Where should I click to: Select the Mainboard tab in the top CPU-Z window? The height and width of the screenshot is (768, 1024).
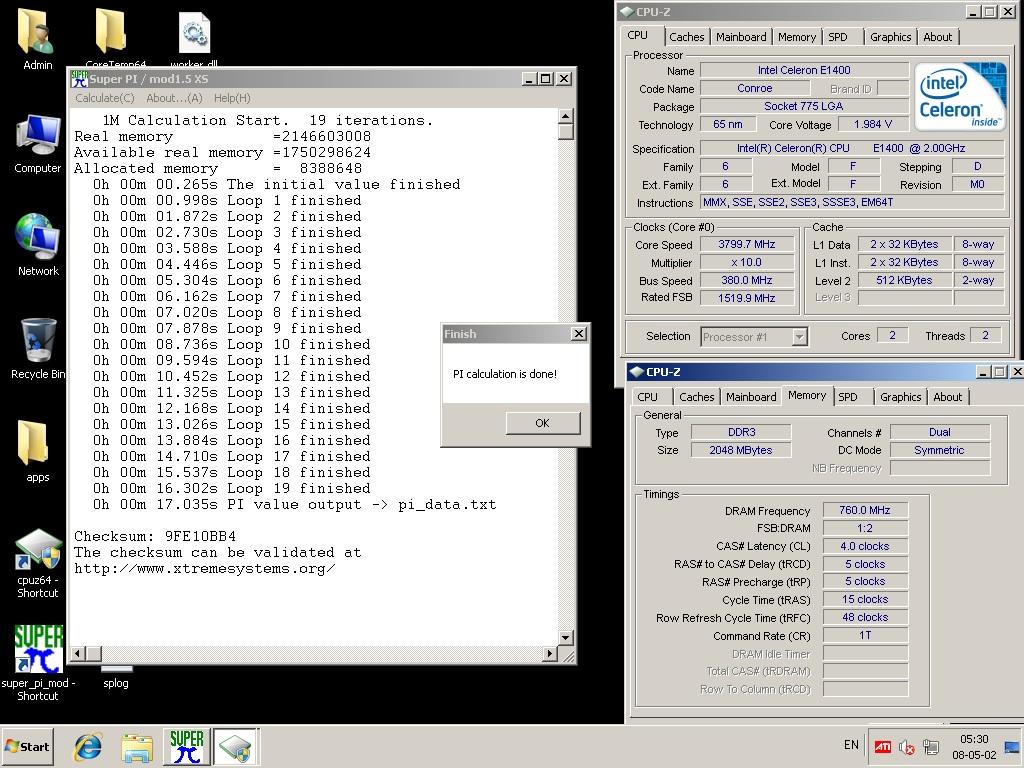tap(741, 37)
